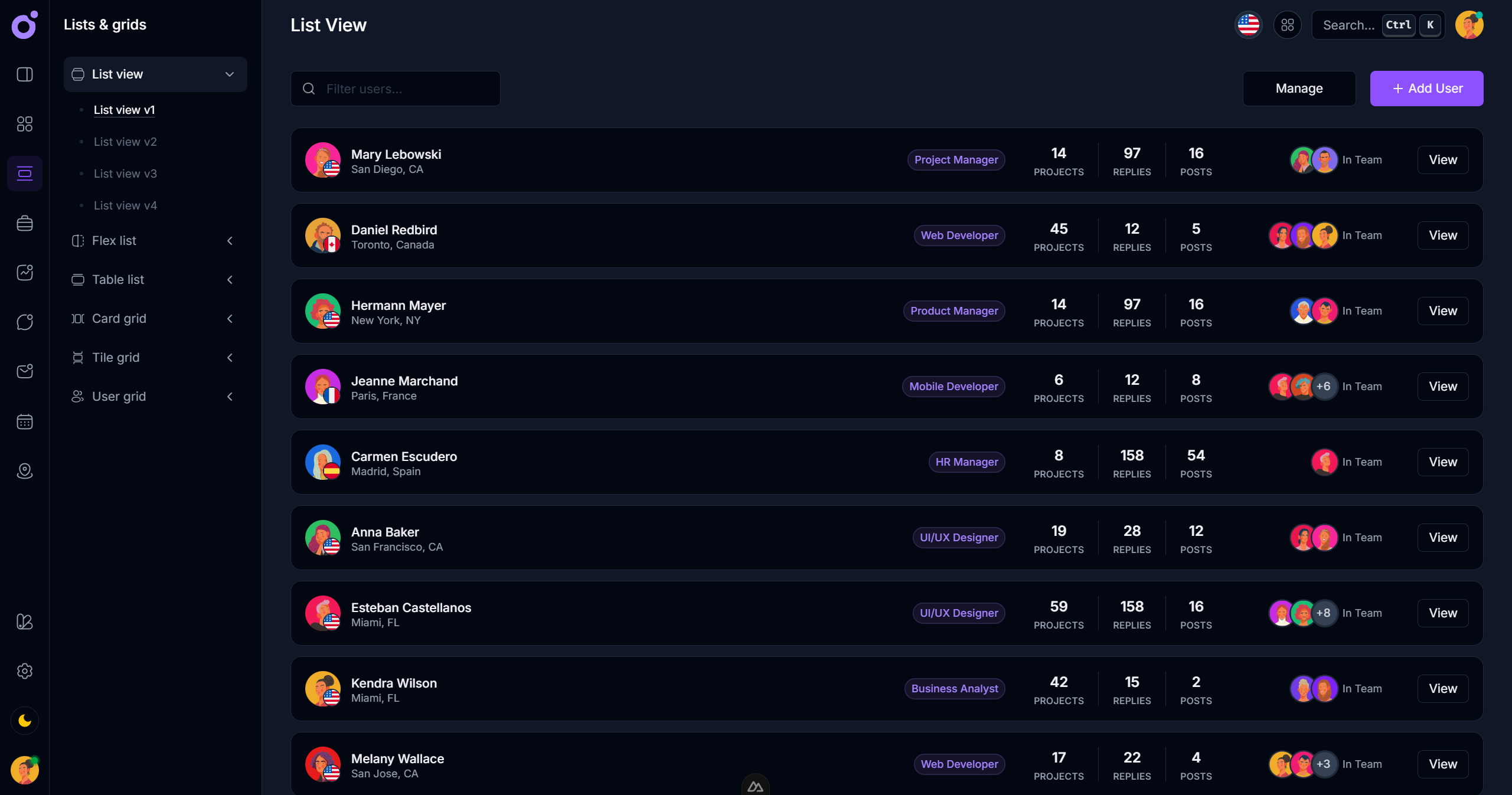
Task: Click your profile avatar in the top right corner
Action: coord(1469,25)
